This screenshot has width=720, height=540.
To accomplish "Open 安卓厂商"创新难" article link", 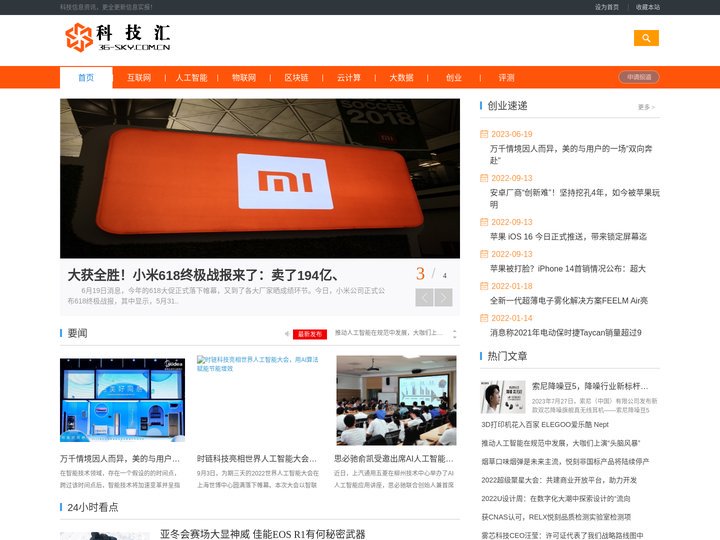I will pyautogui.click(x=574, y=198).
